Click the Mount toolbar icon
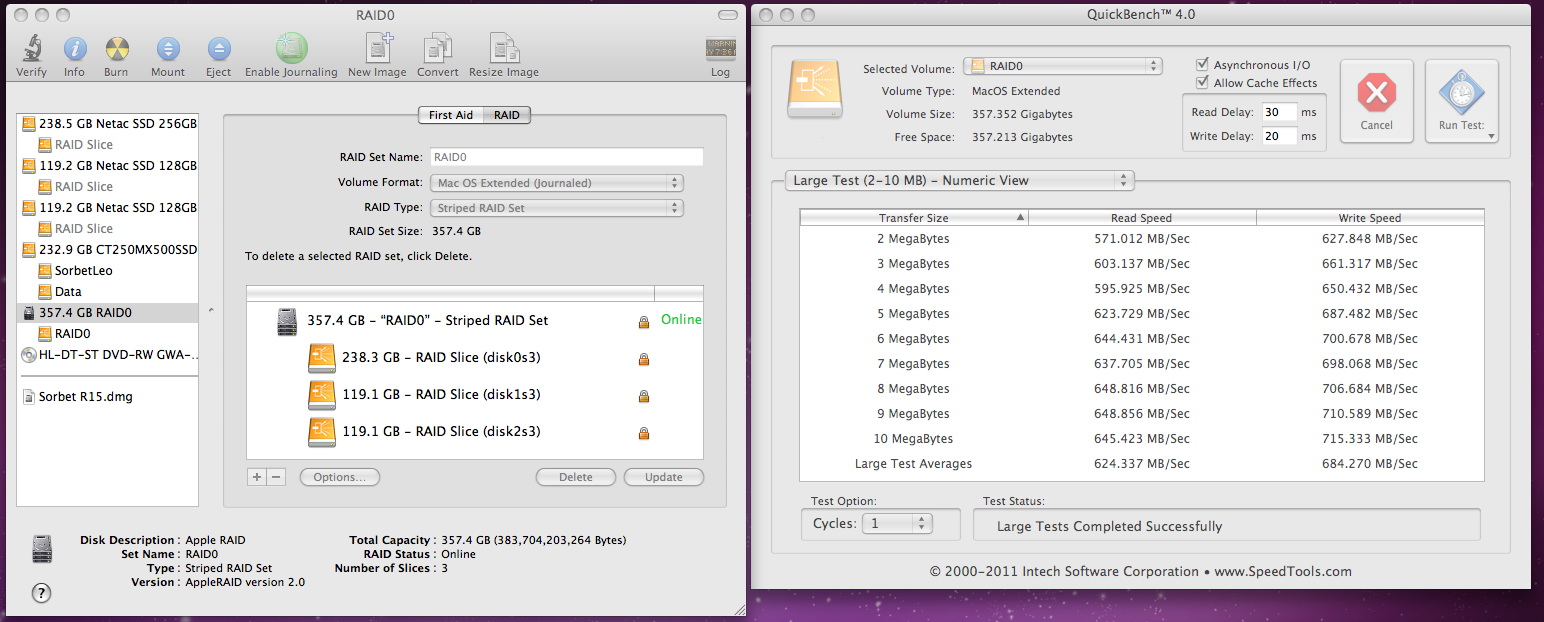The height and width of the screenshot is (622, 1544). click(168, 48)
